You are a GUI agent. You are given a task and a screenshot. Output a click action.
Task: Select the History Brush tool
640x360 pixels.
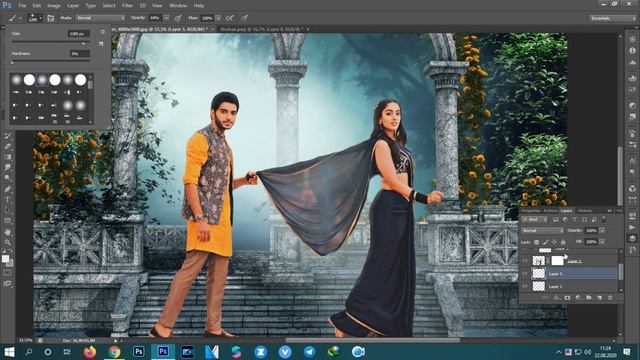point(7,136)
